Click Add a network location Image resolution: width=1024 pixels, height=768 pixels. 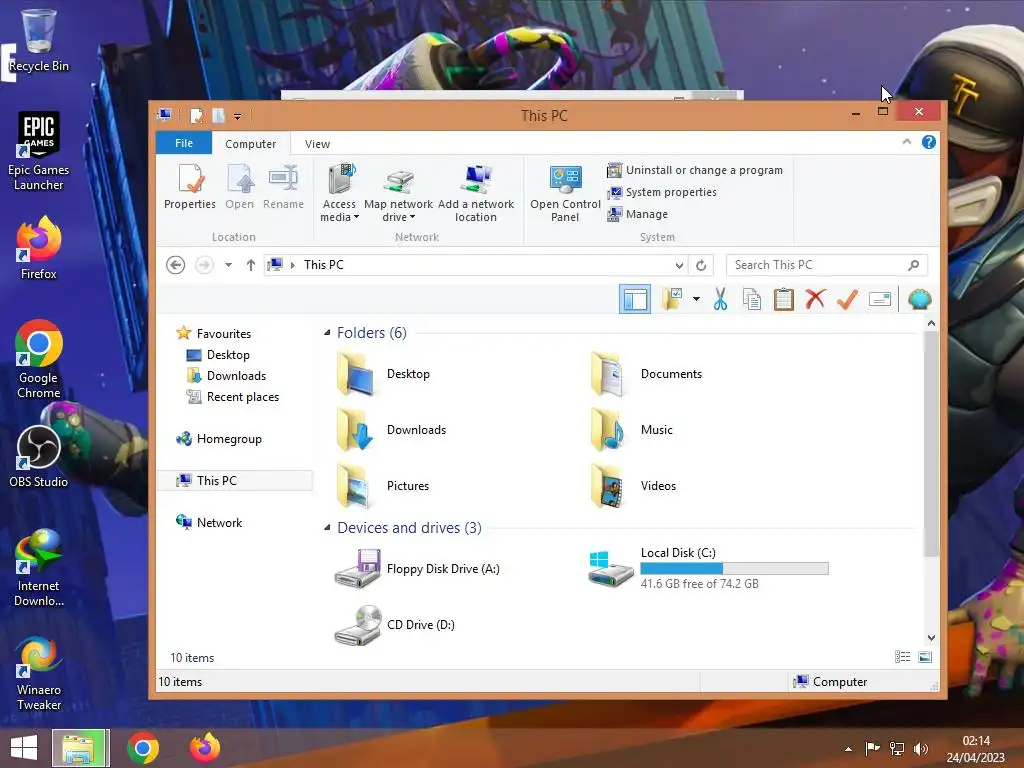[x=476, y=193]
